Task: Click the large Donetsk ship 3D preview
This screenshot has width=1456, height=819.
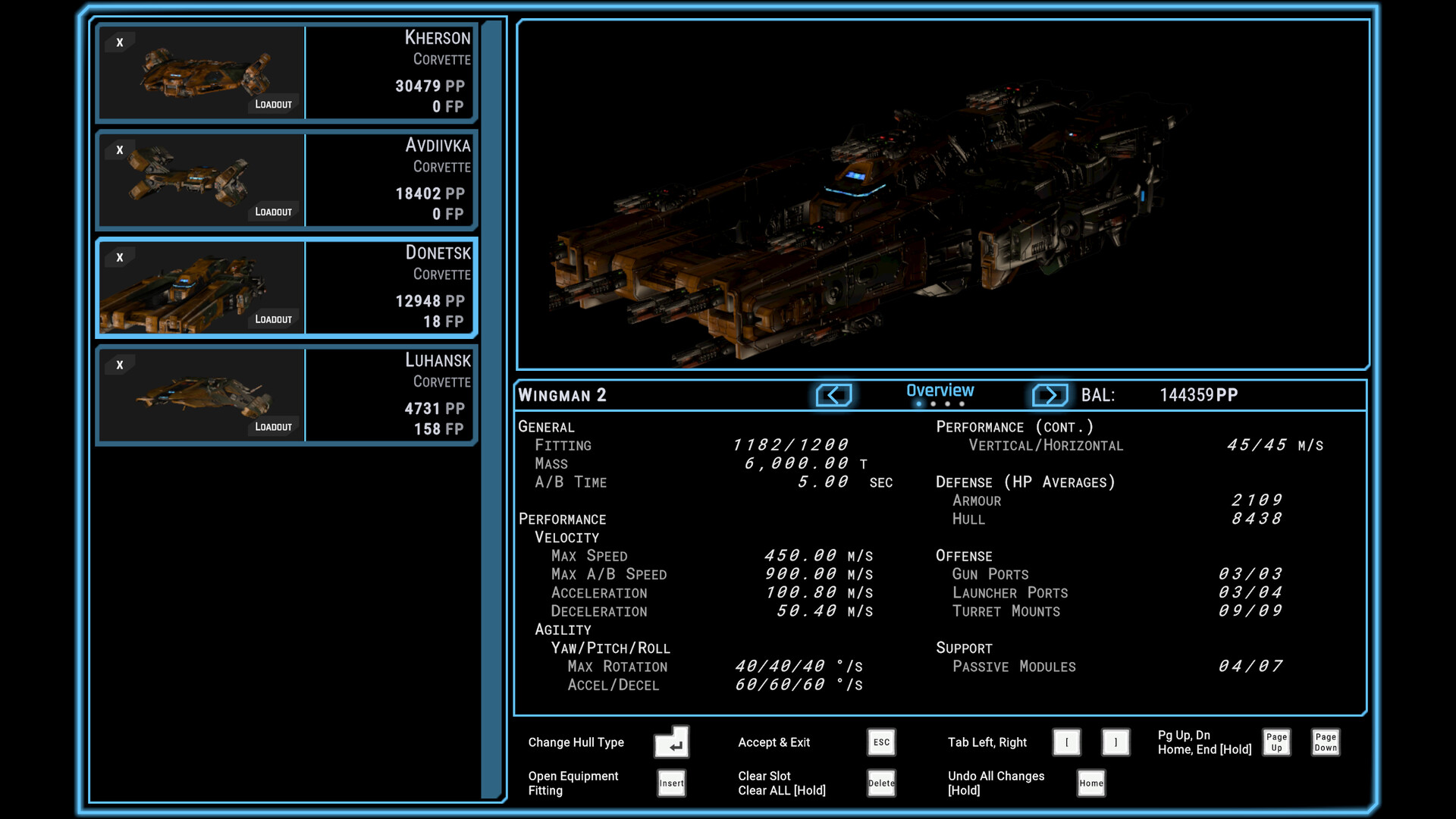Action: pyautogui.click(x=943, y=195)
